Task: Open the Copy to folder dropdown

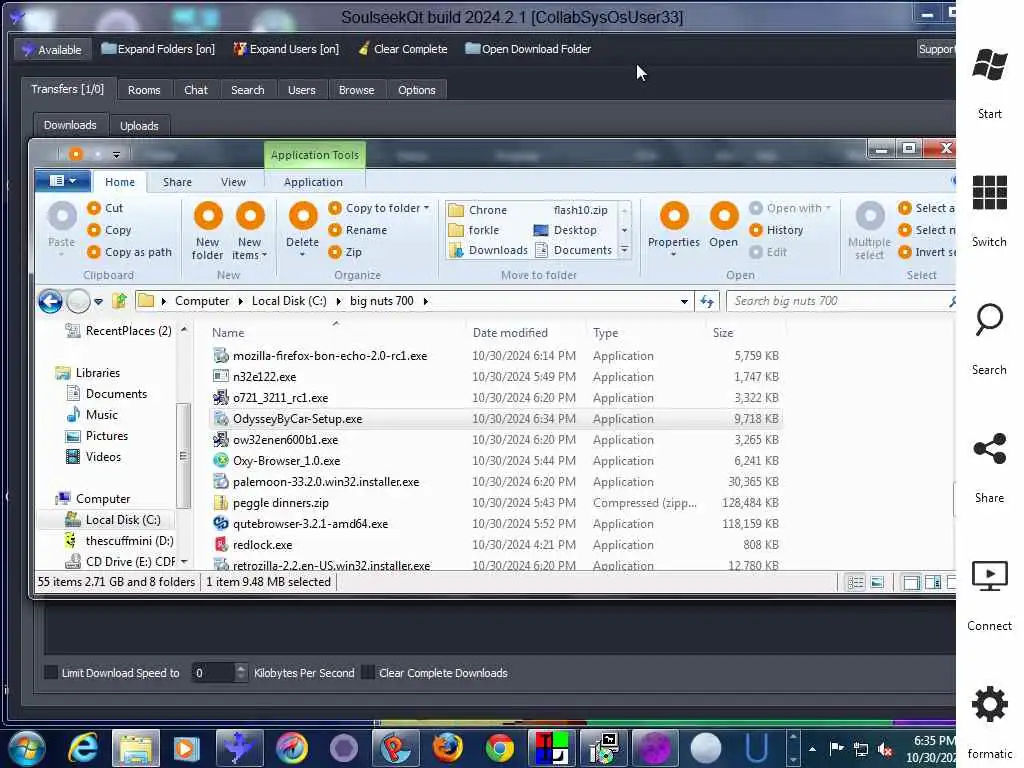Action: [x=379, y=208]
